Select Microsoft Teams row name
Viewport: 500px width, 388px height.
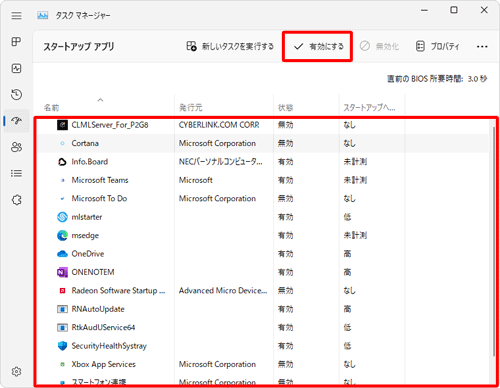(100, 180)
